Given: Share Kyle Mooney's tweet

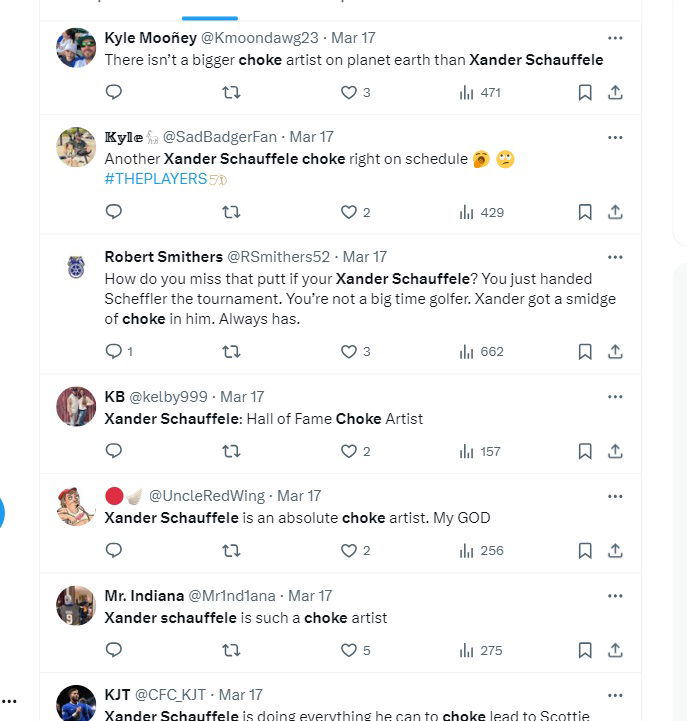Looking at the screenshot, I should click(615, 92).
